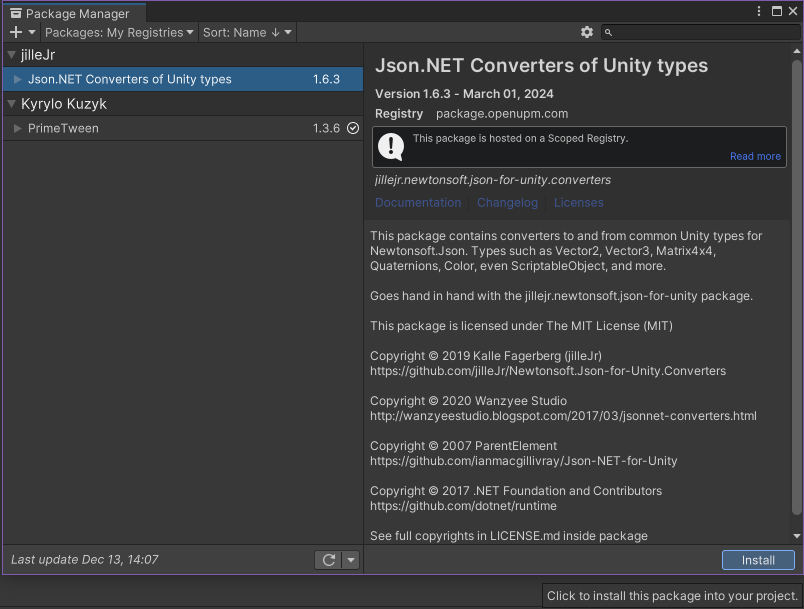Click the installed checkmark icon beside PrimeTween

tap(353, 128)
